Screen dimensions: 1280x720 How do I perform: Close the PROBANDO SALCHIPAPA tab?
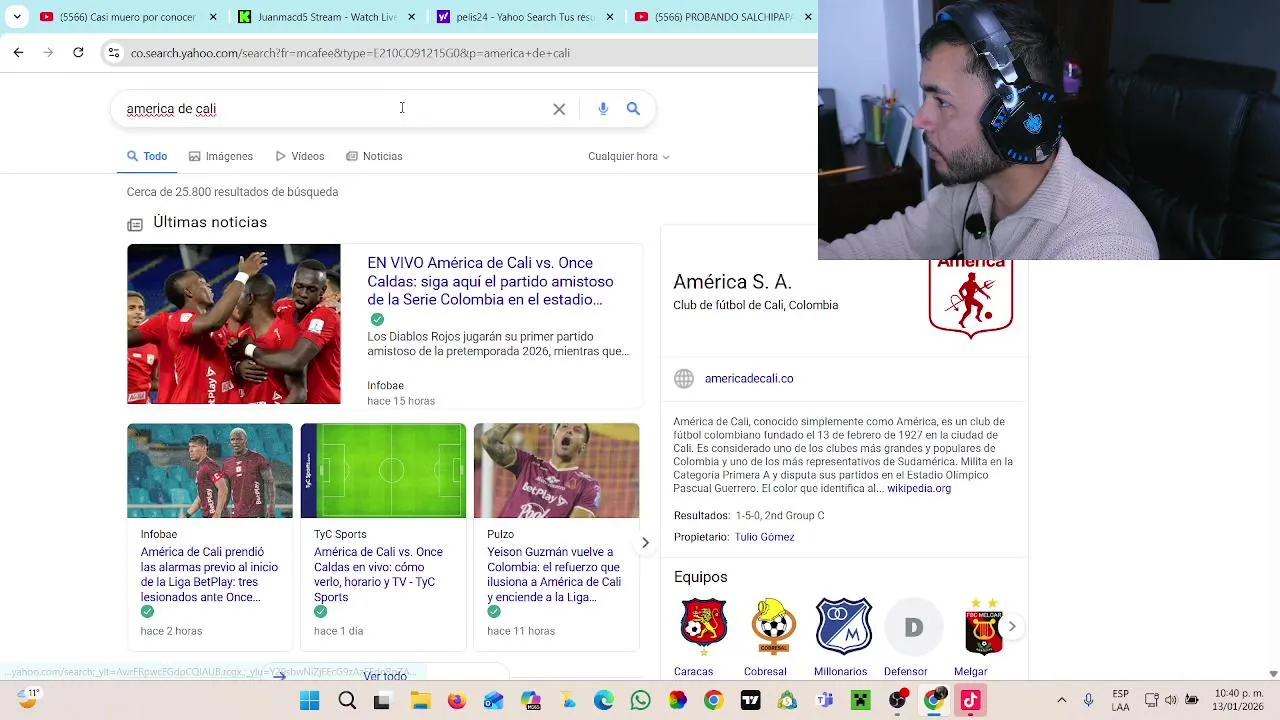pyautogui.click(x=808, y=17)
